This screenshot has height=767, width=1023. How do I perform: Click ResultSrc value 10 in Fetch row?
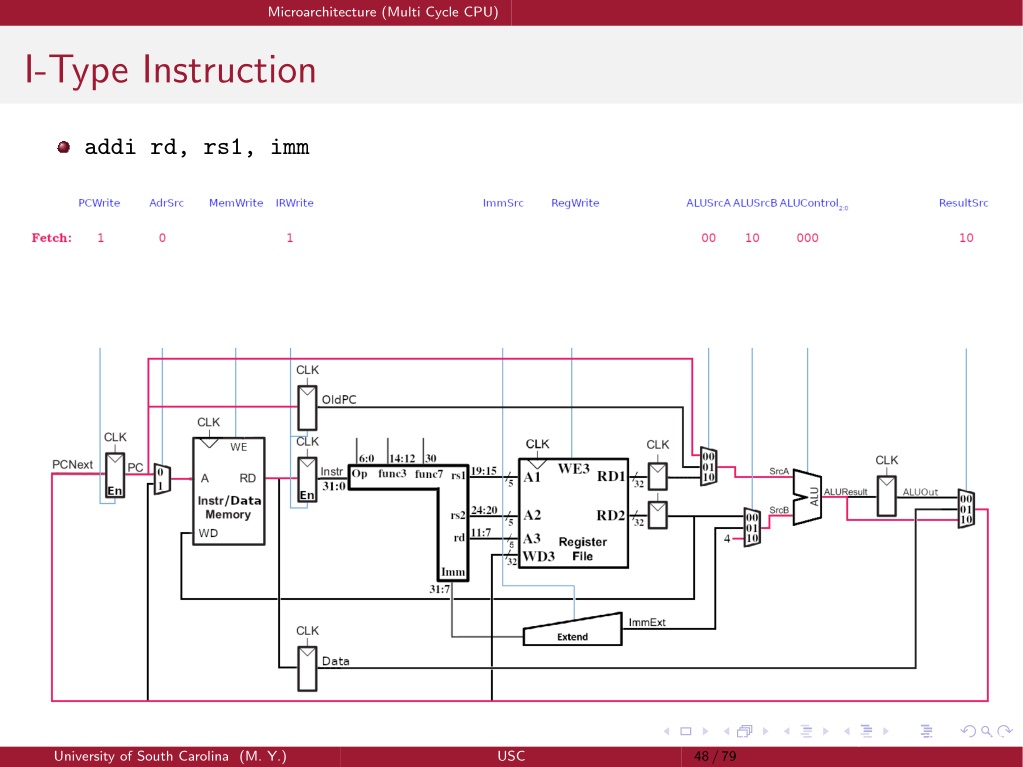pos(966,238)
